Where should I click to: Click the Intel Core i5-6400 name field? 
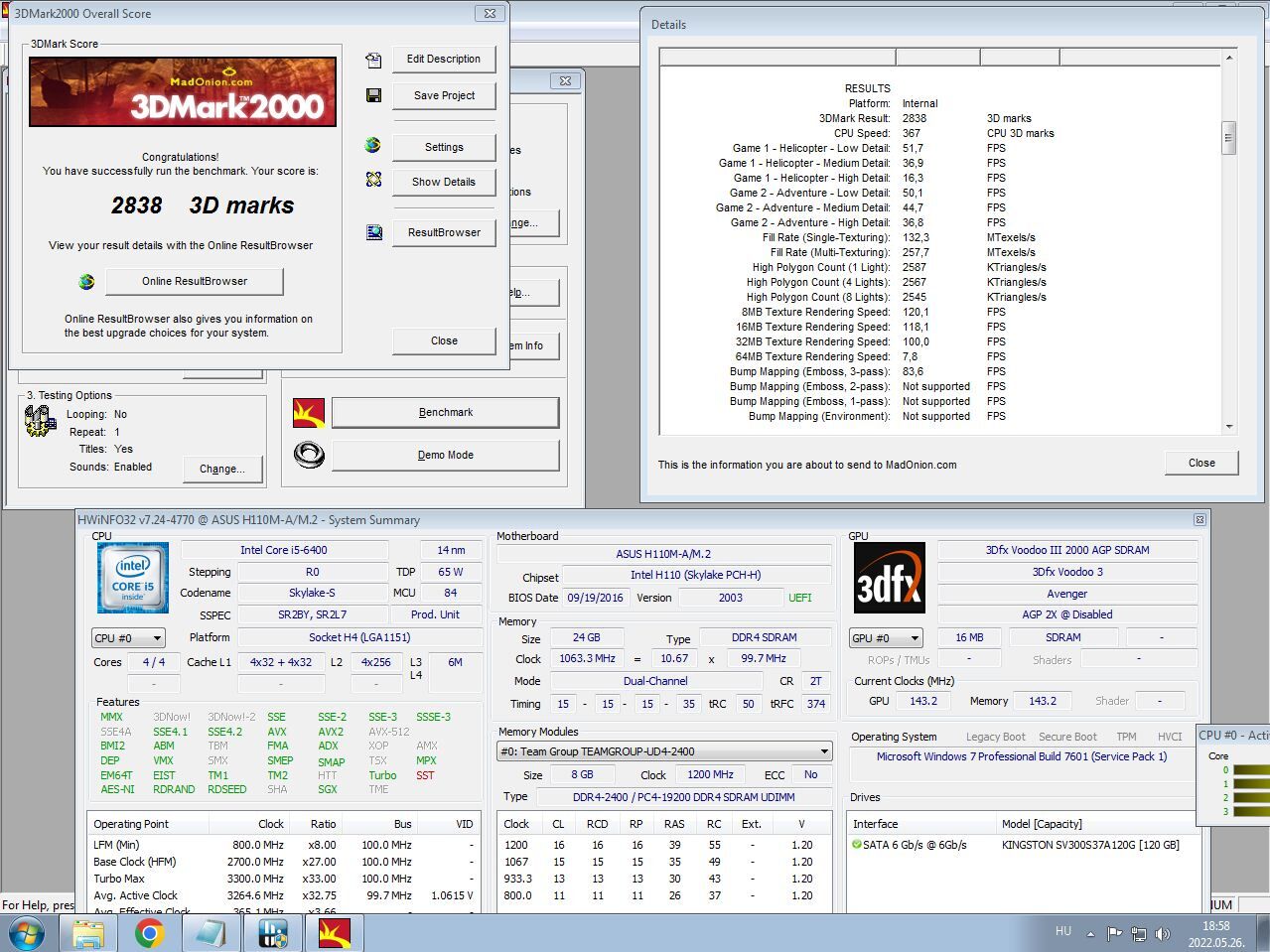tap(283, 550)
